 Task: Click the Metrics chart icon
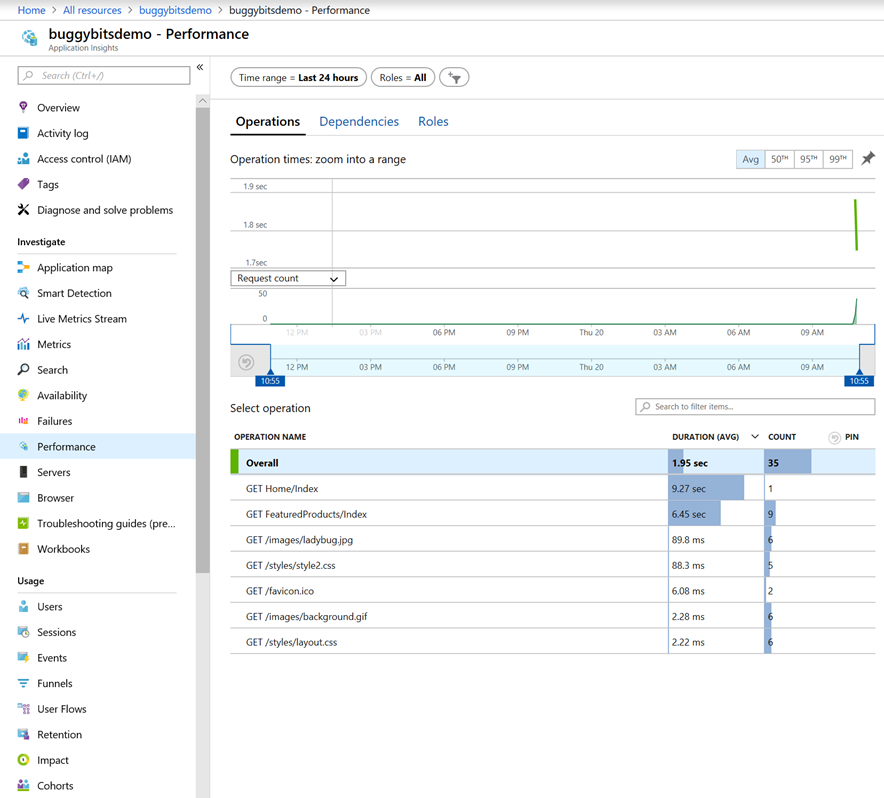pyautogui.click(x=23, y=344)
